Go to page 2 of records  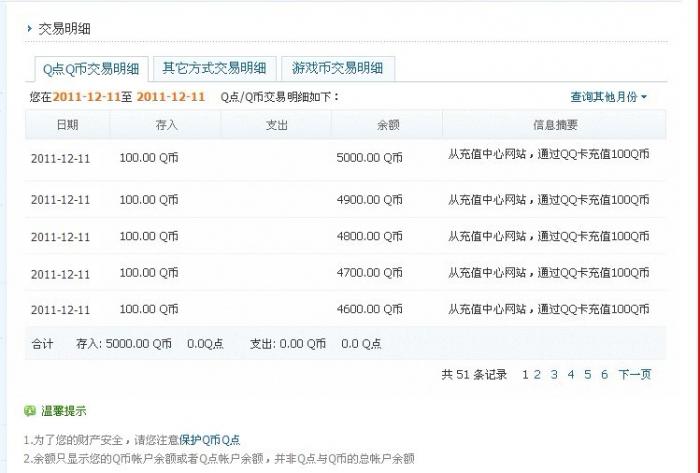click(x=538, y=375)
